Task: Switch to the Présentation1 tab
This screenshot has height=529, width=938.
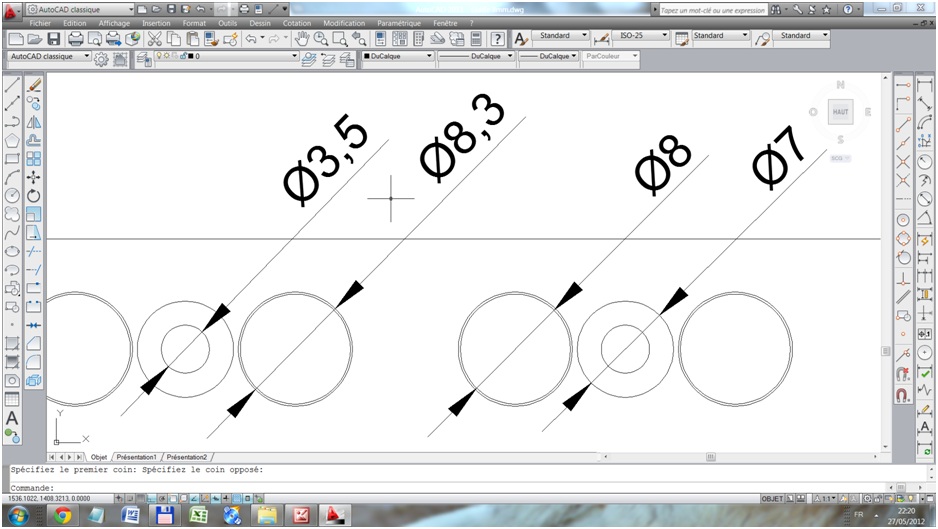Action: 136,457
